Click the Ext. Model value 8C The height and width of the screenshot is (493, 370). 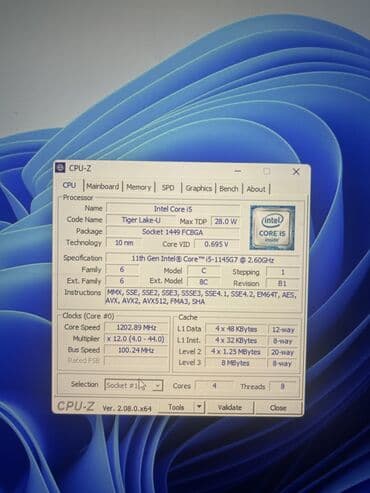pos(203,282)
